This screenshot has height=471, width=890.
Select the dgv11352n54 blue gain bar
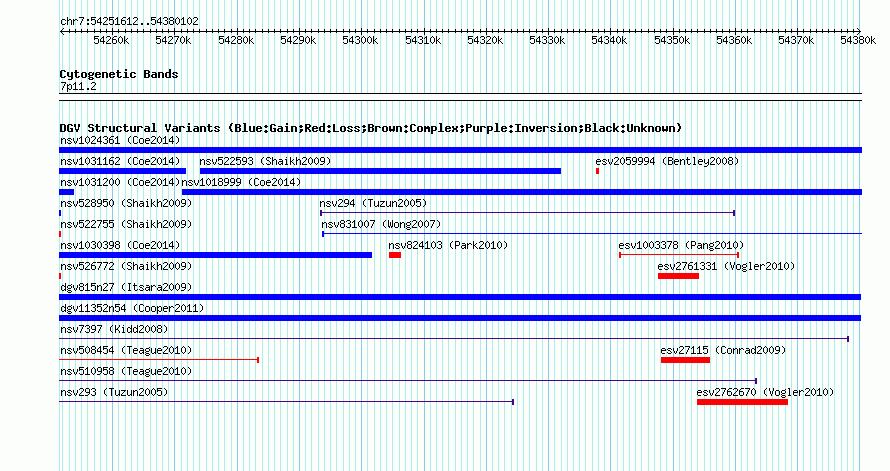(460, 318)
